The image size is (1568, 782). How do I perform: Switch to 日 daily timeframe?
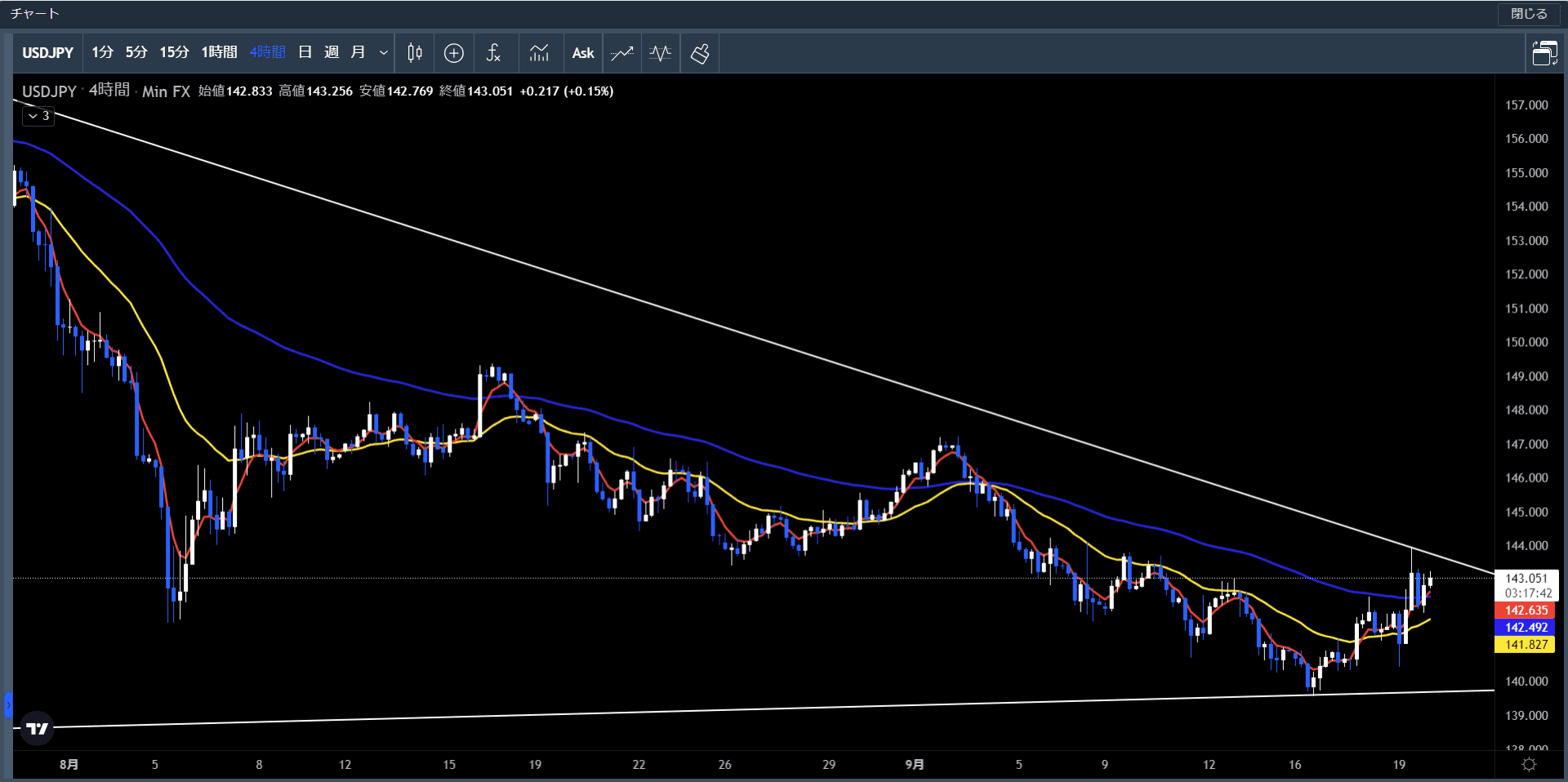[x=305, y=53]
